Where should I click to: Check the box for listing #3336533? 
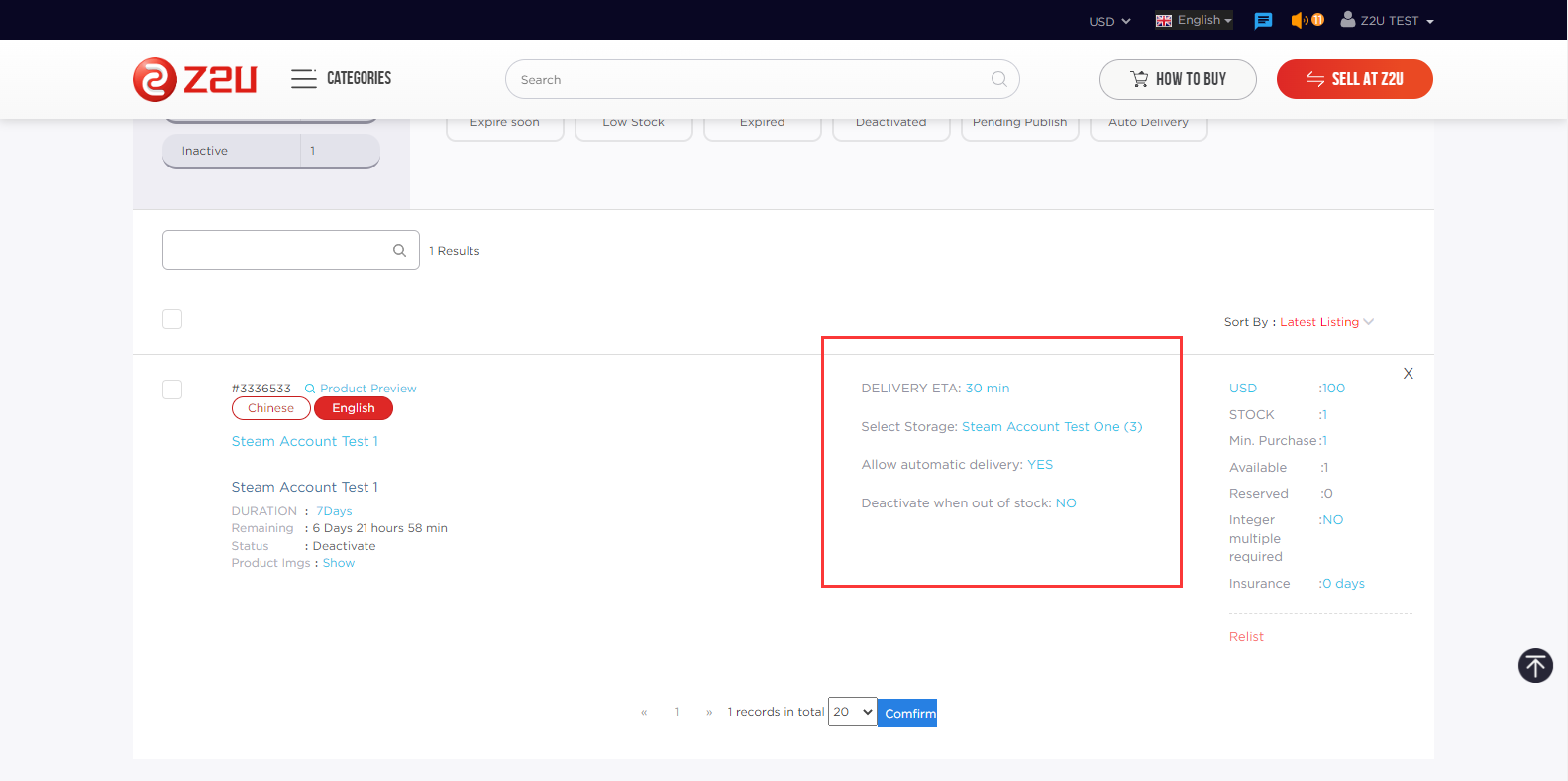pyautogui.click(x=172, y=390)
